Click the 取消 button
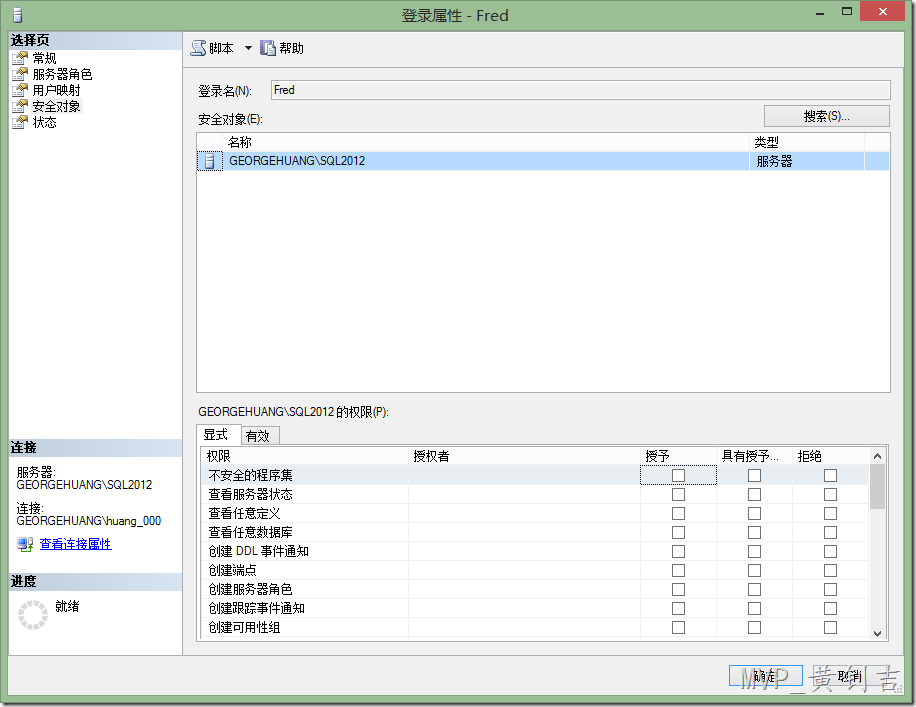Viewport: 916px width, 707px height. click(x=850, y=676)
